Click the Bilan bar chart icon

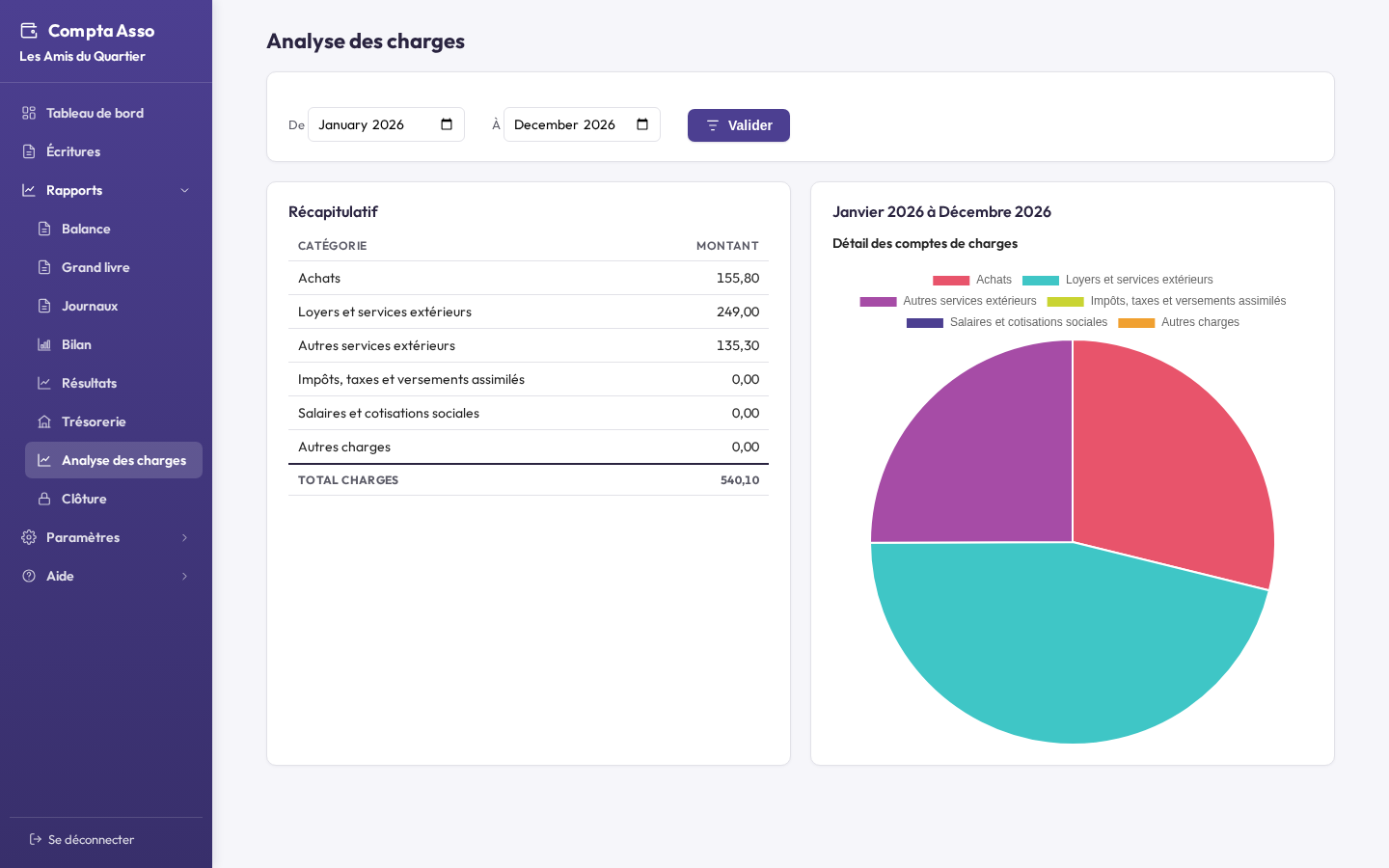tap(44, 344)
